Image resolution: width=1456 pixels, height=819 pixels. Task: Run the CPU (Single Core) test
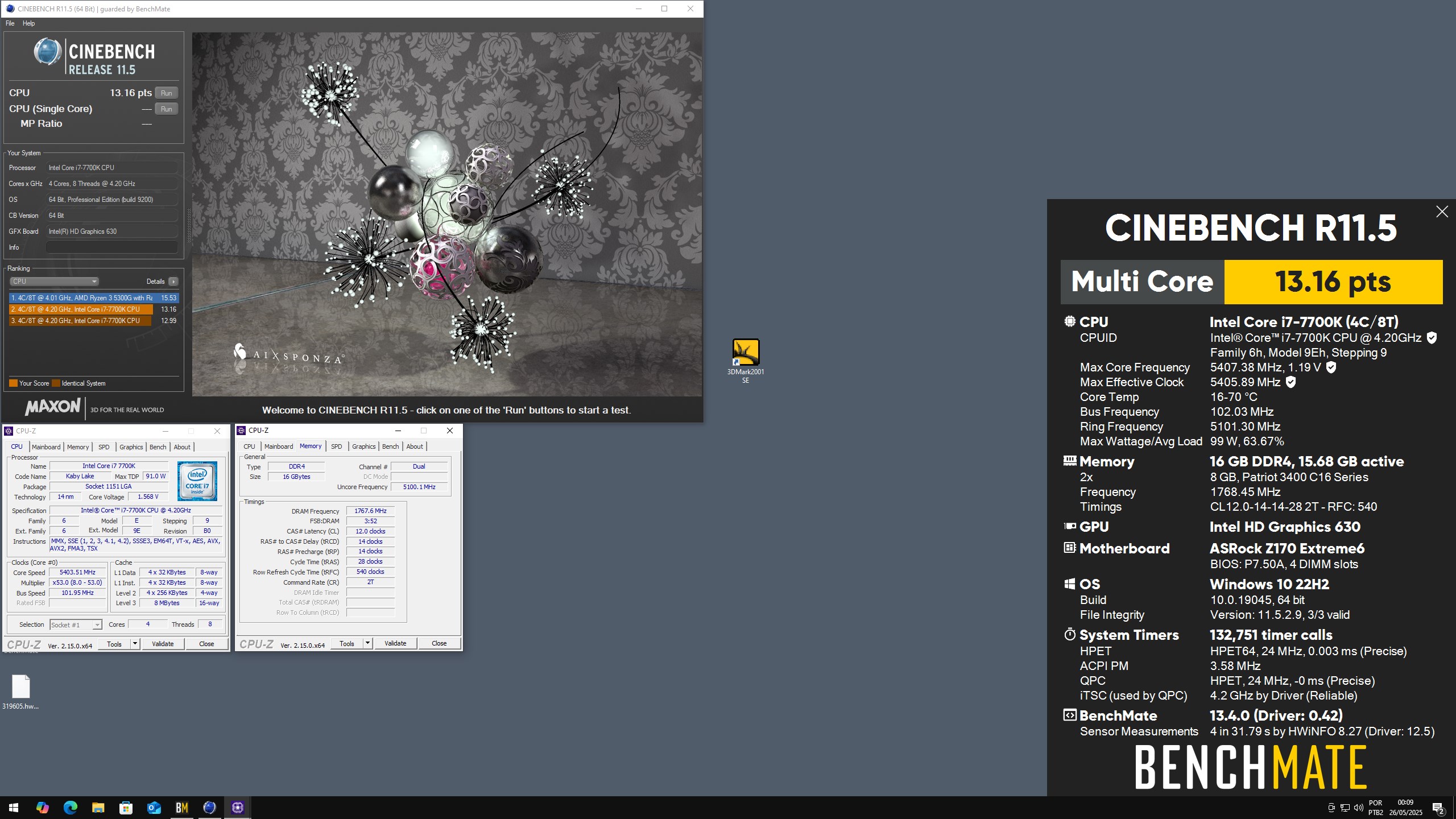(x=166, y=109)
